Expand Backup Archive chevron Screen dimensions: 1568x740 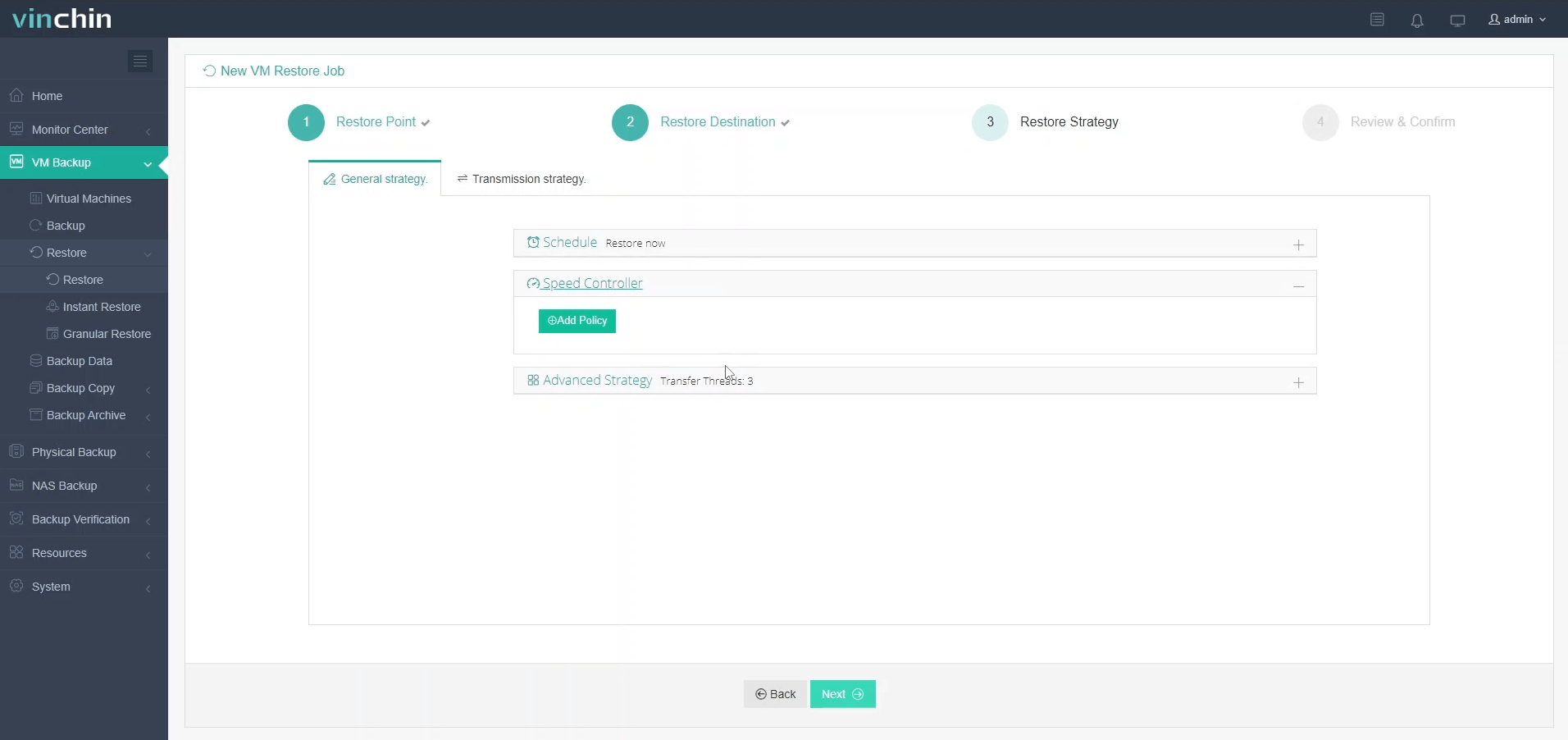pos(148,416)
